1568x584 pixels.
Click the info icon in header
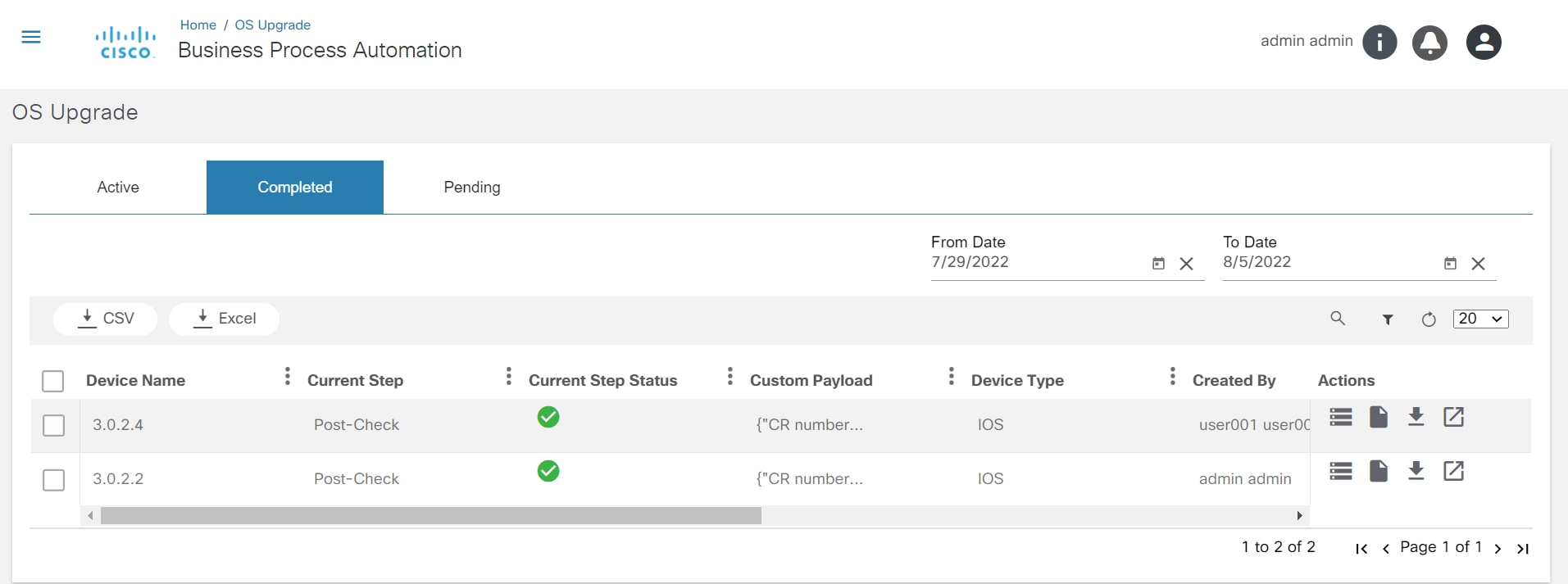(1379, 42)
